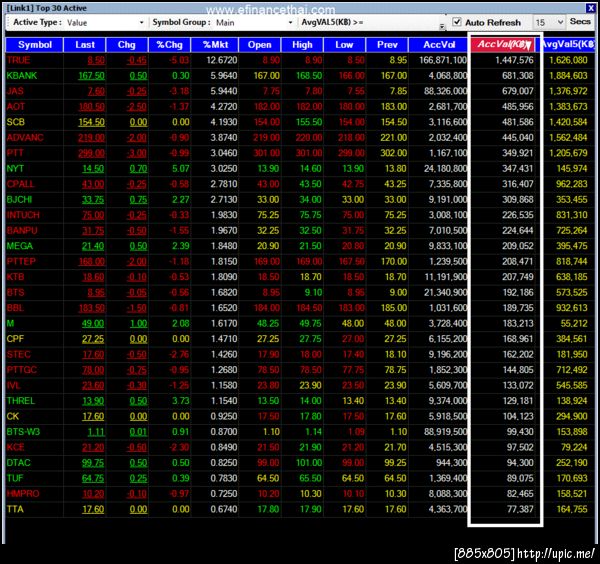This screenshot has width=600, height=564.
Task: Expand the Symbol Group dropdown
Action: point(254,23)
